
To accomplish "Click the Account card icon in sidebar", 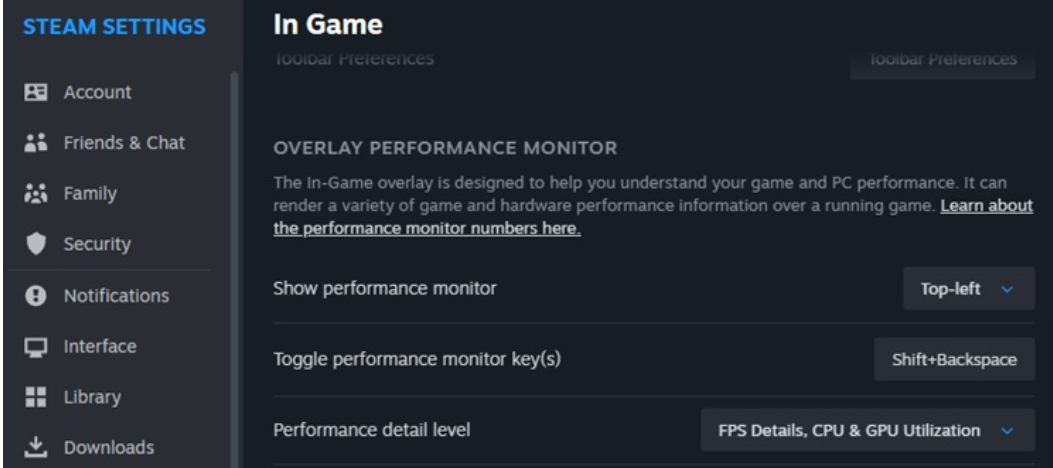I will pyautogui.click(x=36, y=92).
